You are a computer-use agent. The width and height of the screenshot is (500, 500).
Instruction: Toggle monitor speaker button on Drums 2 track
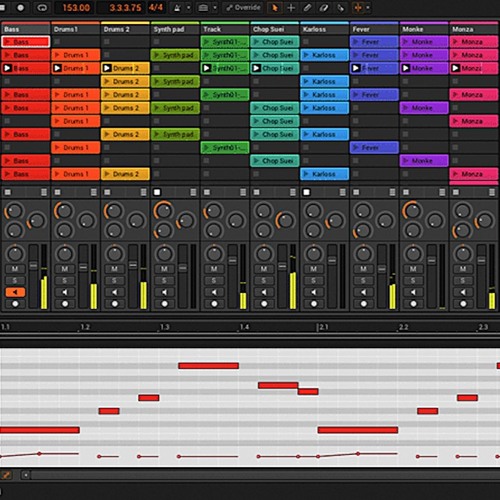[x=114, y=292]
